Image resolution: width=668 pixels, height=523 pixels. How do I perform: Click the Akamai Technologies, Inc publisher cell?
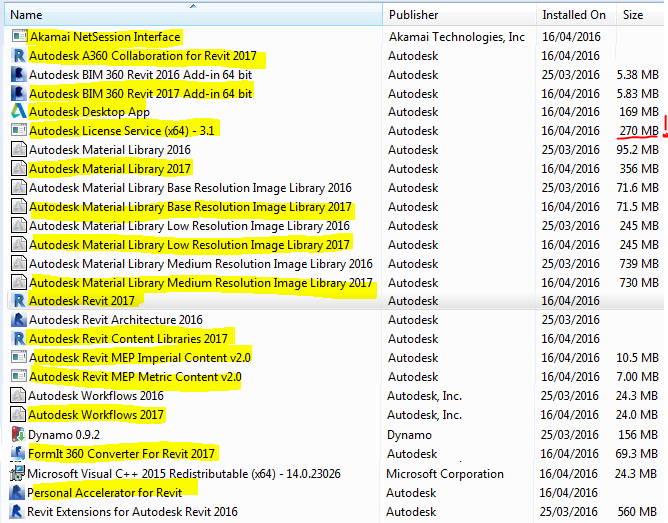click(457, 37)
